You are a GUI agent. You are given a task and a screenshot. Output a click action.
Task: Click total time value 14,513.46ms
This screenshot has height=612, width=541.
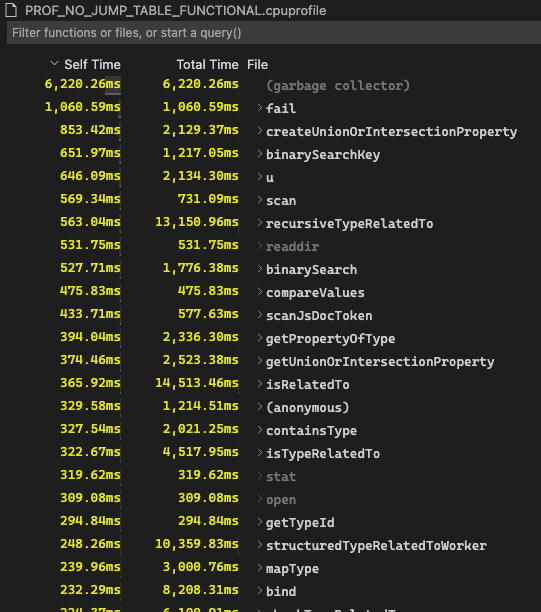(x=197, y=383)
